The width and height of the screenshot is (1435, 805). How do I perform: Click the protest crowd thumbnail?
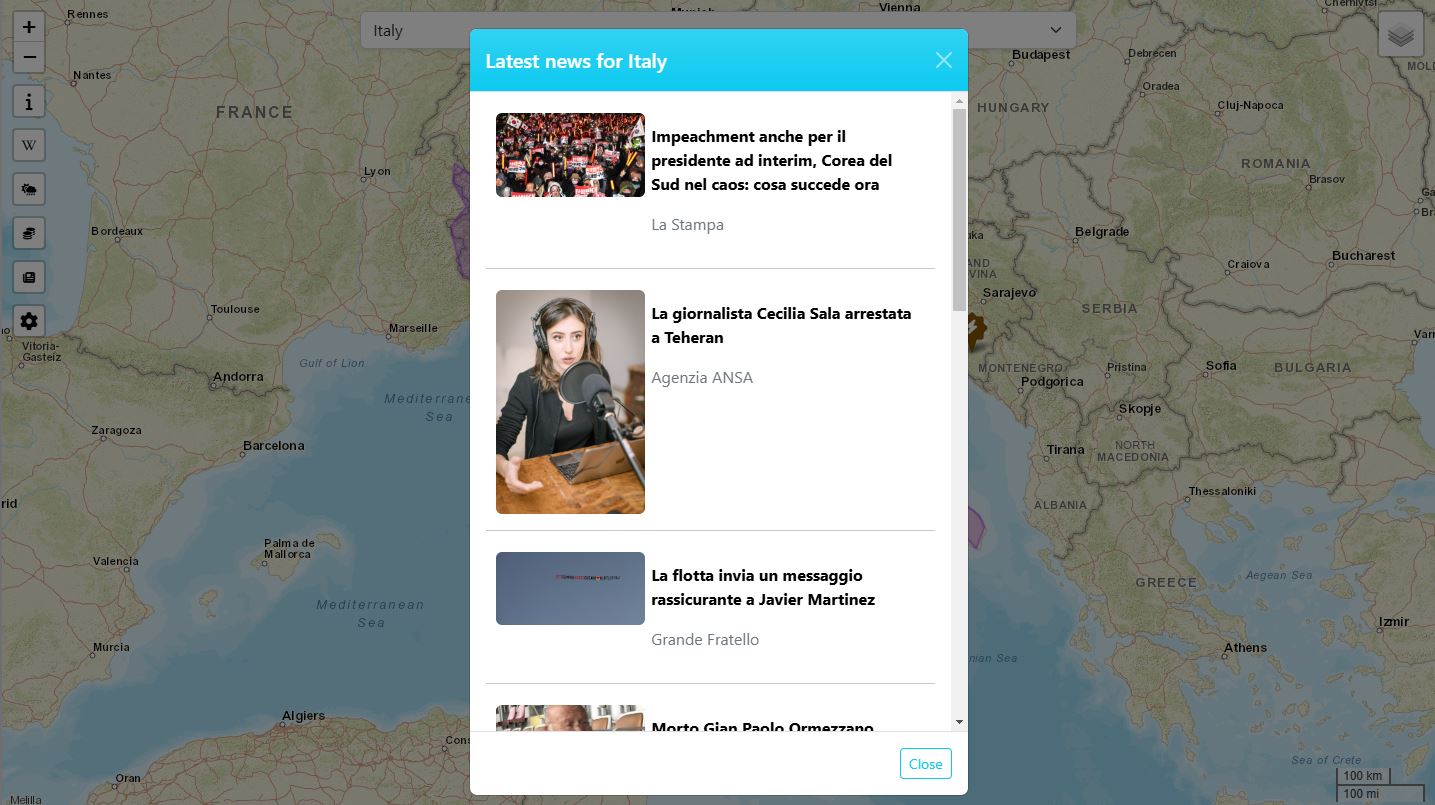point(570,155)
